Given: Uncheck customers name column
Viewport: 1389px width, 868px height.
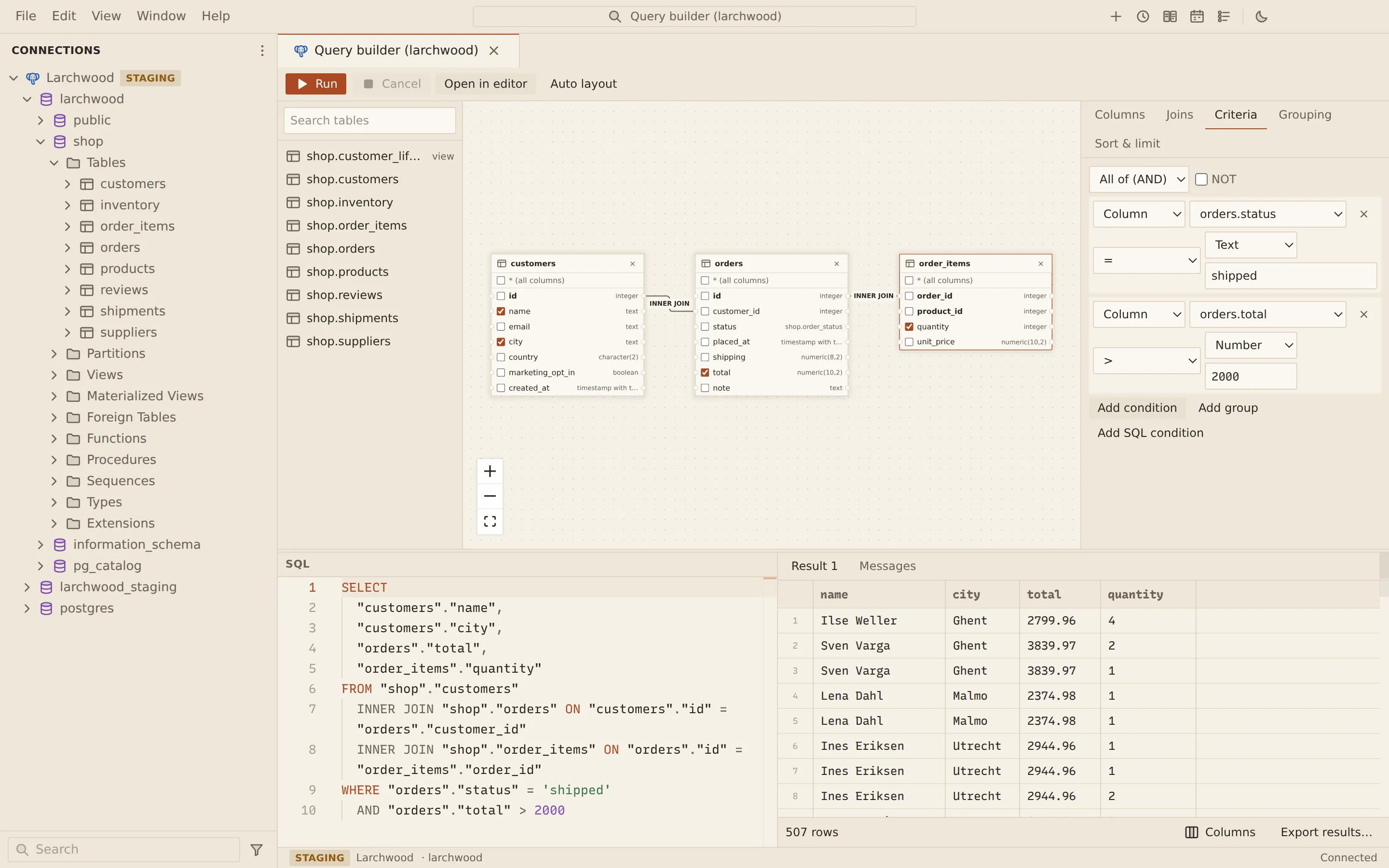Looking at the screenshot, I should (x=501, y=311).
